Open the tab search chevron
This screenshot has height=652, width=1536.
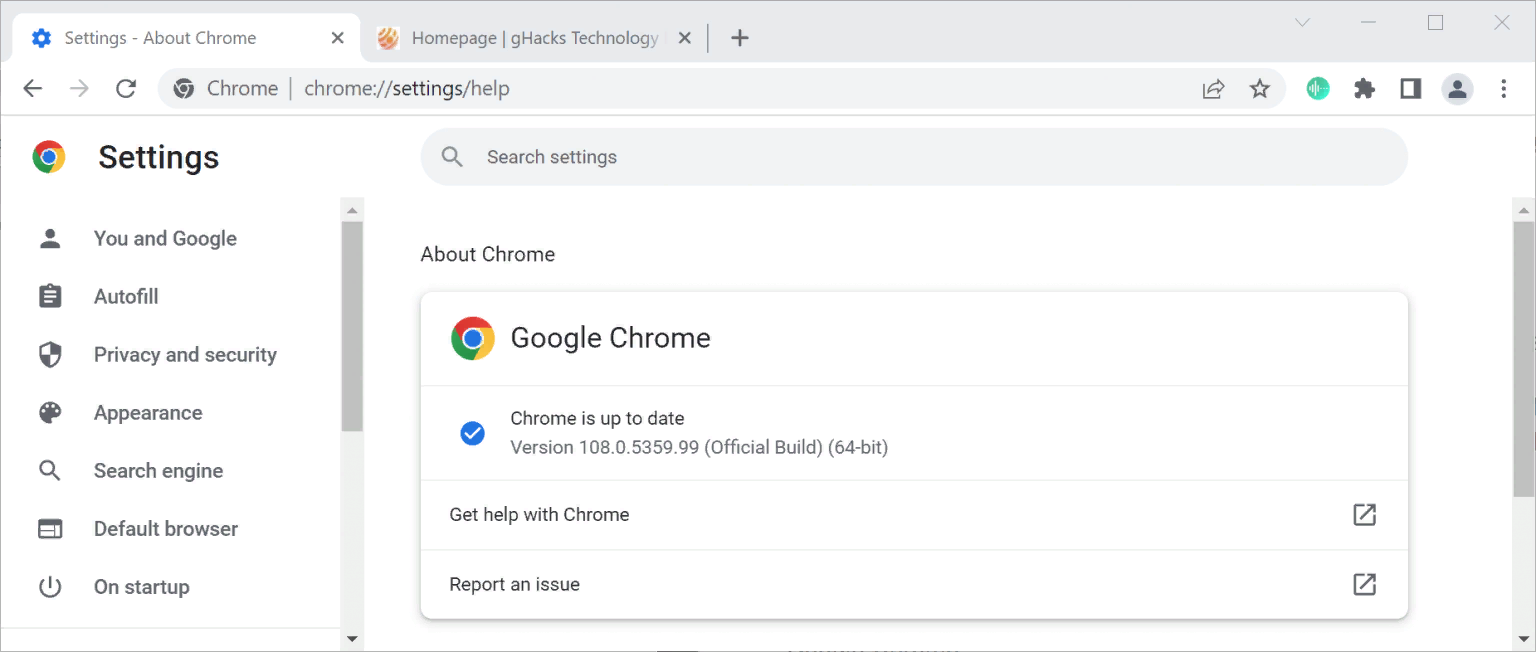(x=1302, y=22)
